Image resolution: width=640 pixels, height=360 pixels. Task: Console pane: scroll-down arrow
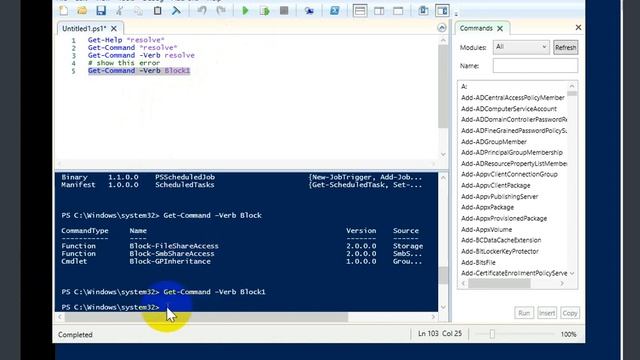click(x=443, y=307)
